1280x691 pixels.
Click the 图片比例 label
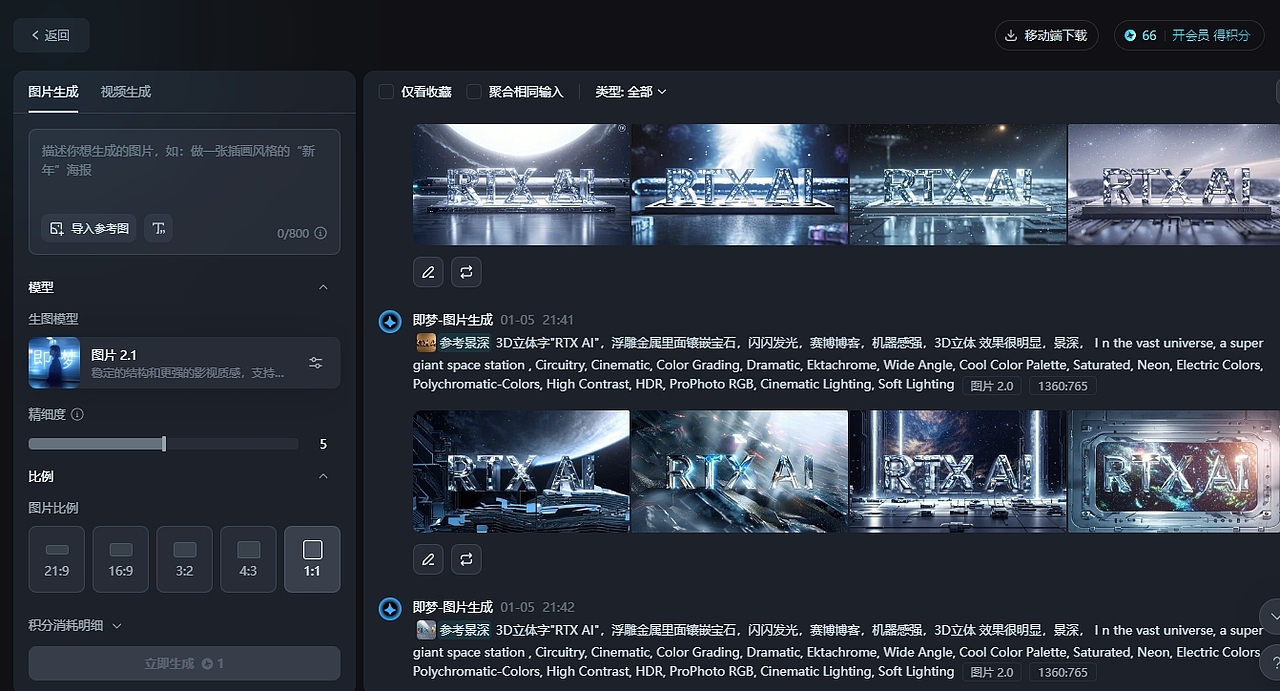tap(53, 508)
